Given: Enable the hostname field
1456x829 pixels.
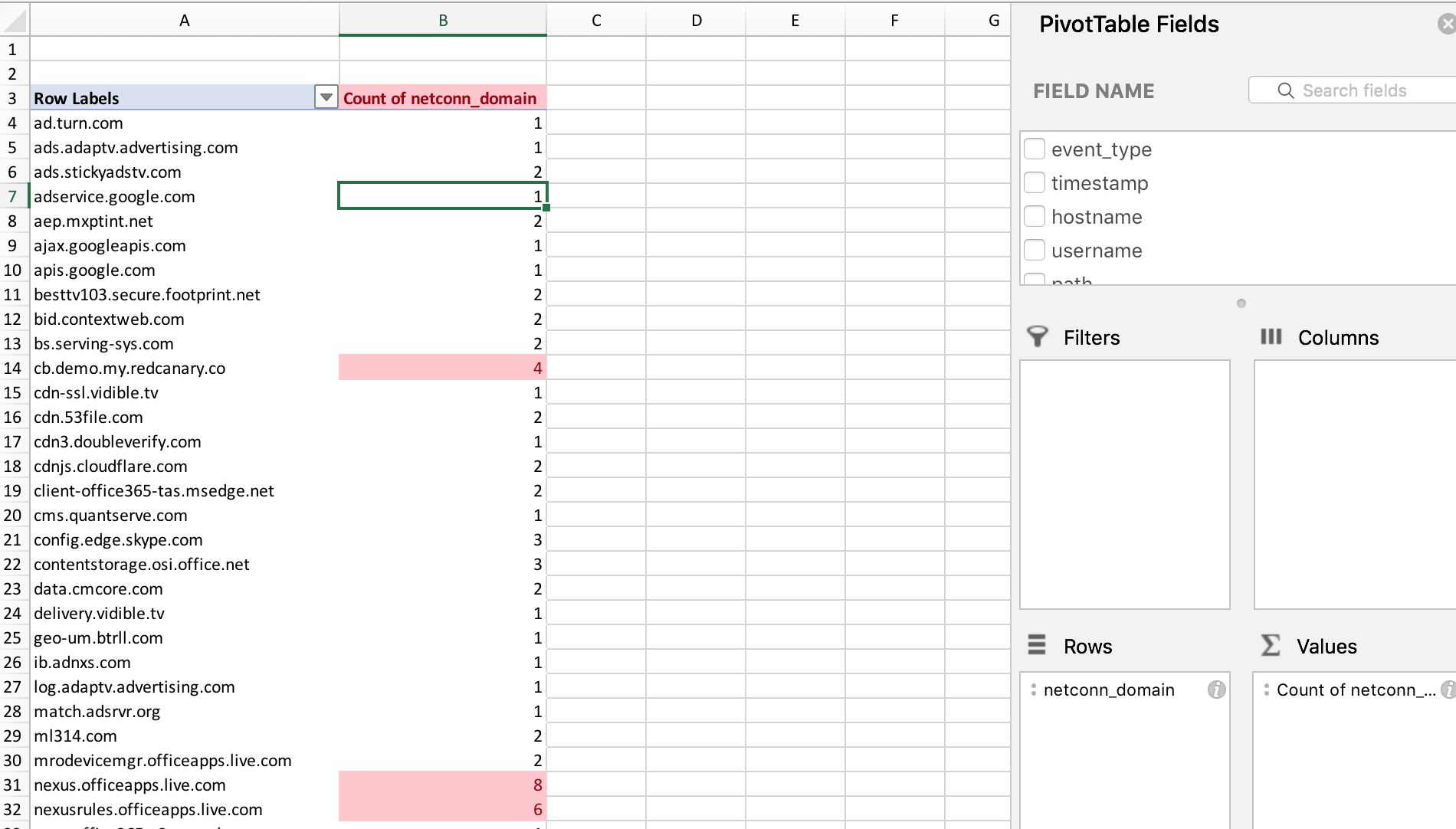Looking at the screenshot, I should (x=1035, y=216).
